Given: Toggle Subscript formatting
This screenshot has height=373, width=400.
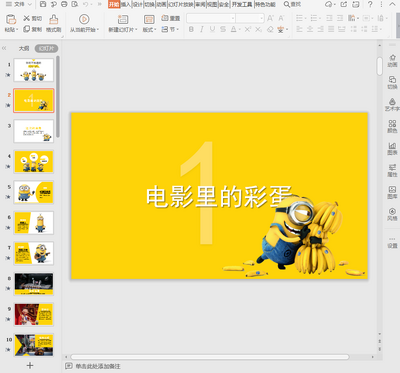Looking at the screenshot, I should point(258,29).
